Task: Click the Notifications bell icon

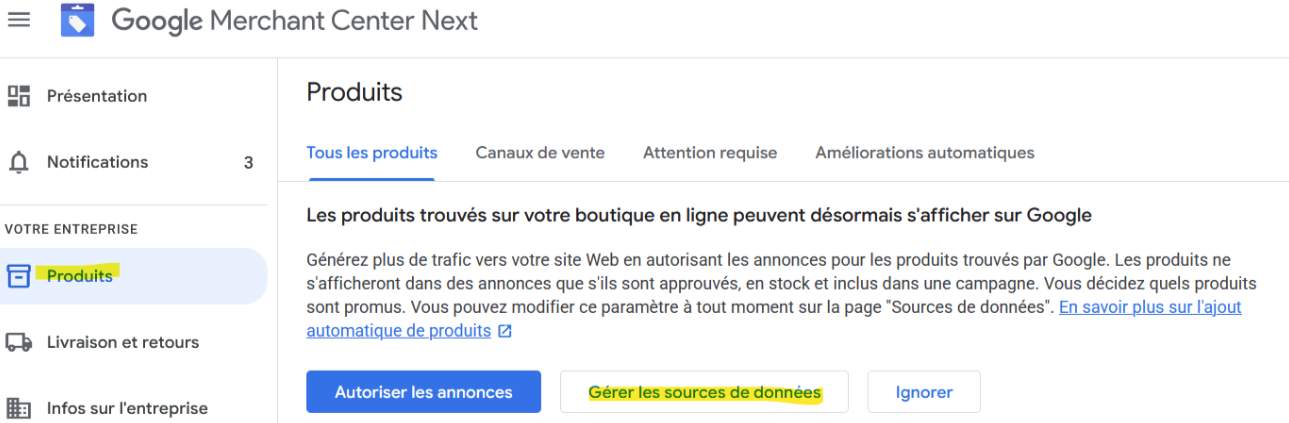Action: click(x=18, y=162)
